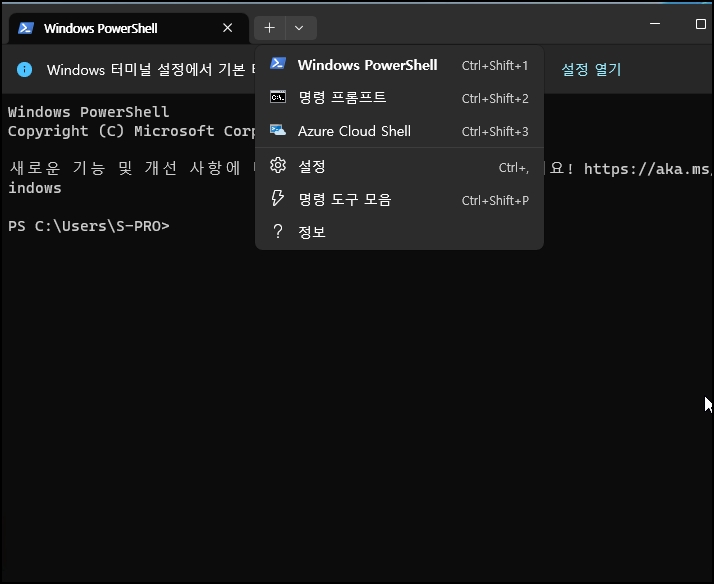
Task: Toggle the new-tab dropdown chevron
Action: tap(299, 28)
